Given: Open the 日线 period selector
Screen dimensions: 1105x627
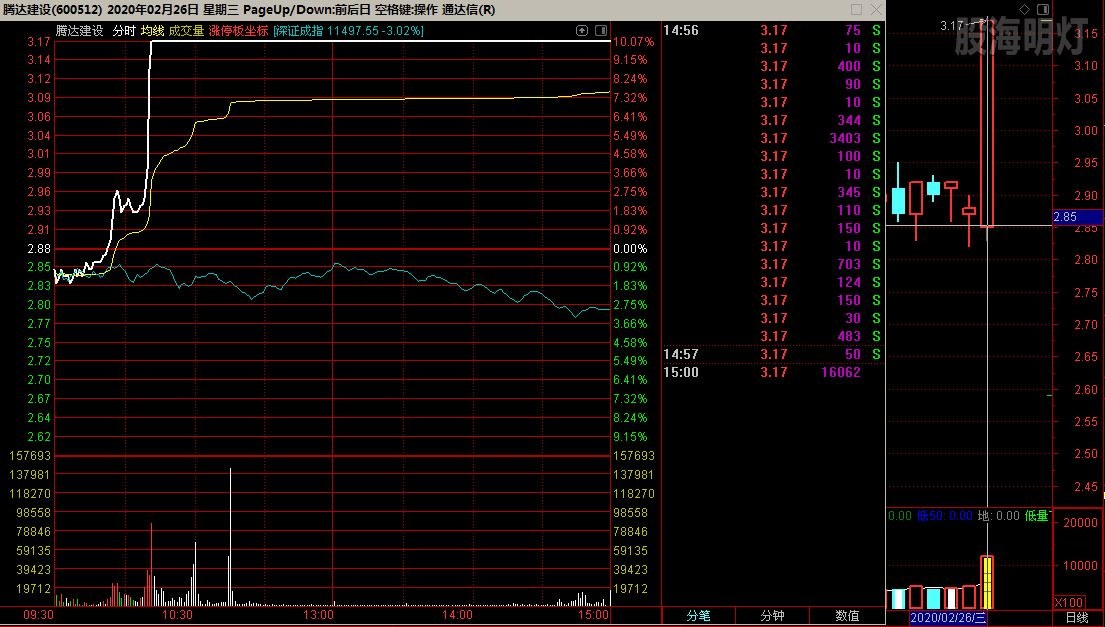Looking at the screenshot, I should [x=1076, y=618].
